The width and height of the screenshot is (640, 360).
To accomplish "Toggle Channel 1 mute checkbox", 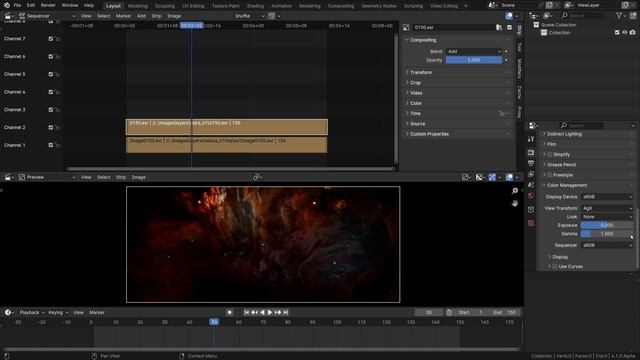I will [51, 145].
